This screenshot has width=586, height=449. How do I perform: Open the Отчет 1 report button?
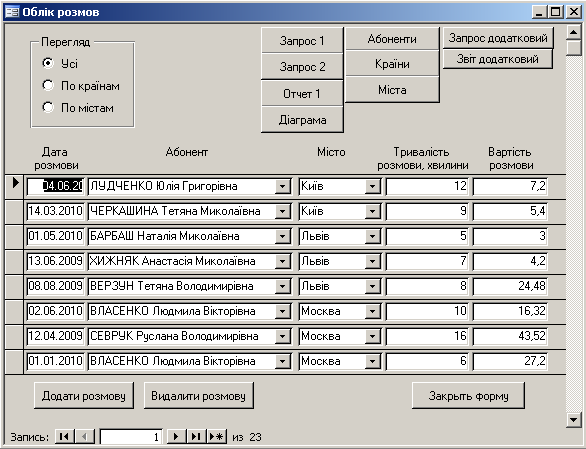coord(302,93)
